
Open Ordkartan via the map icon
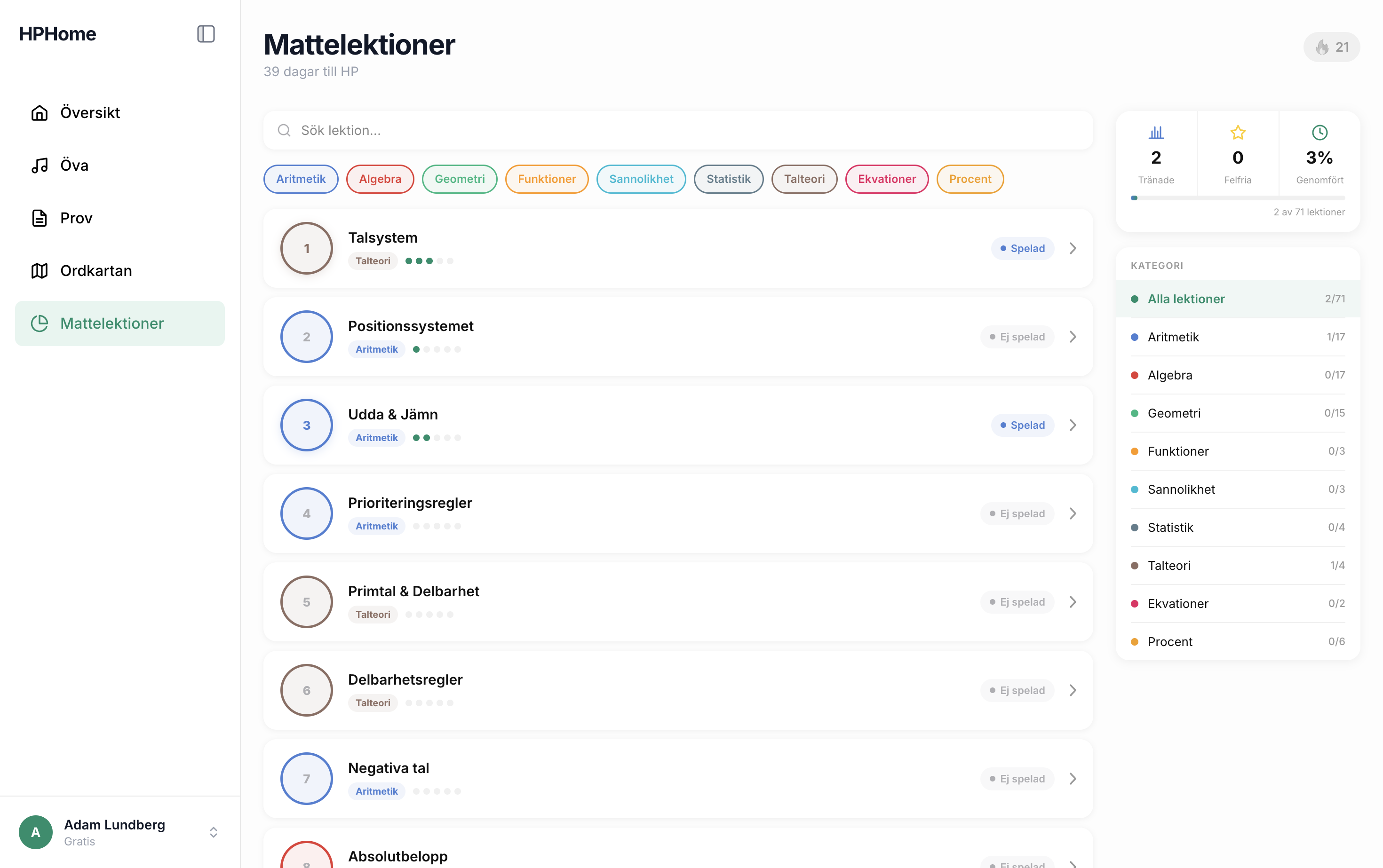pyautogui.click(x=39, y=270)
